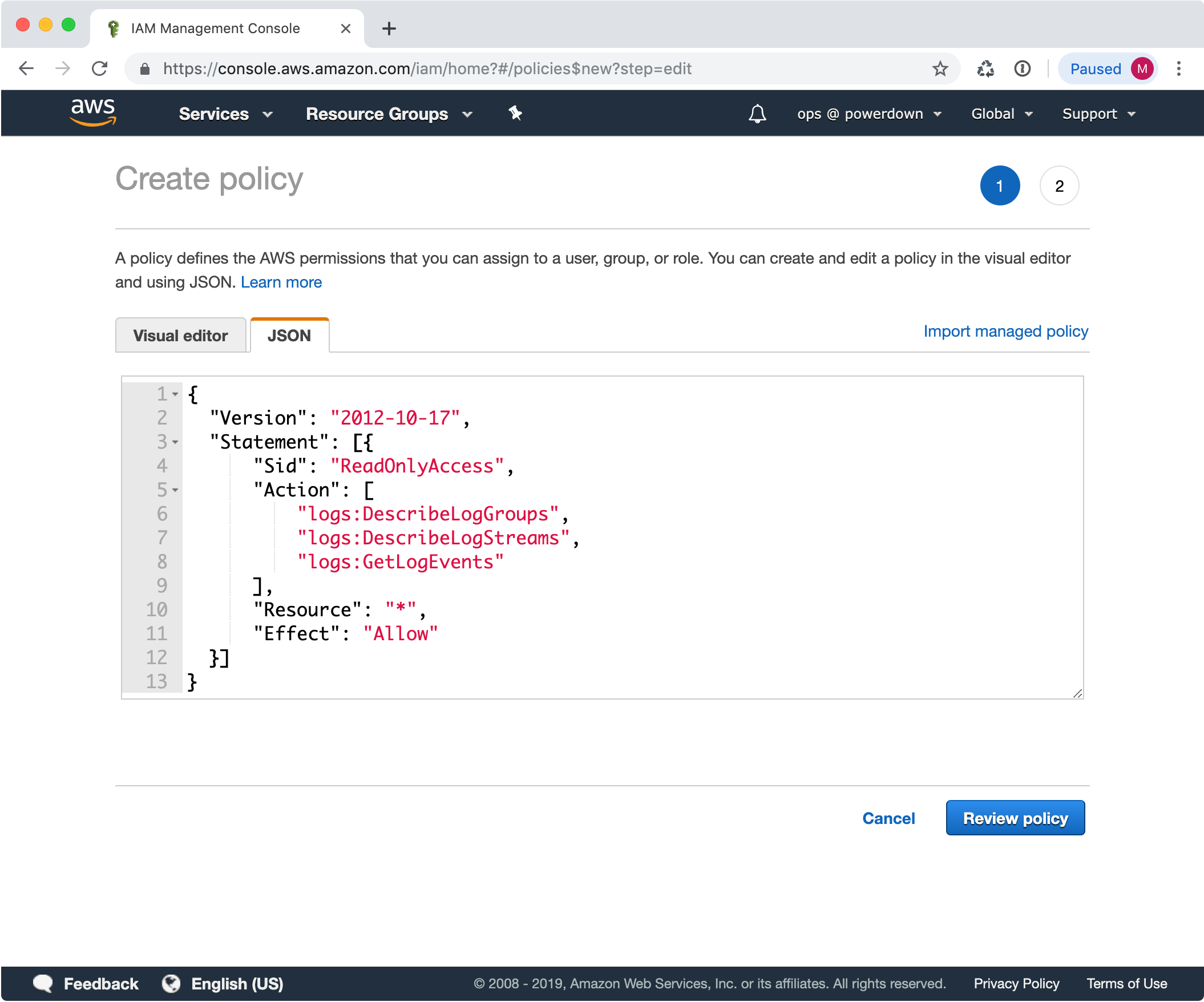Viewport: 1204px width, 1002px height.
Task: Open the Terms of Use link
Action: (1126, 984)
